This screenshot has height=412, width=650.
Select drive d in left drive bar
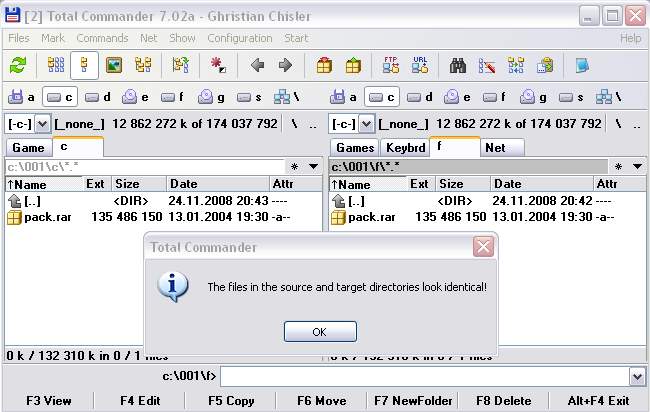point(98,97)
